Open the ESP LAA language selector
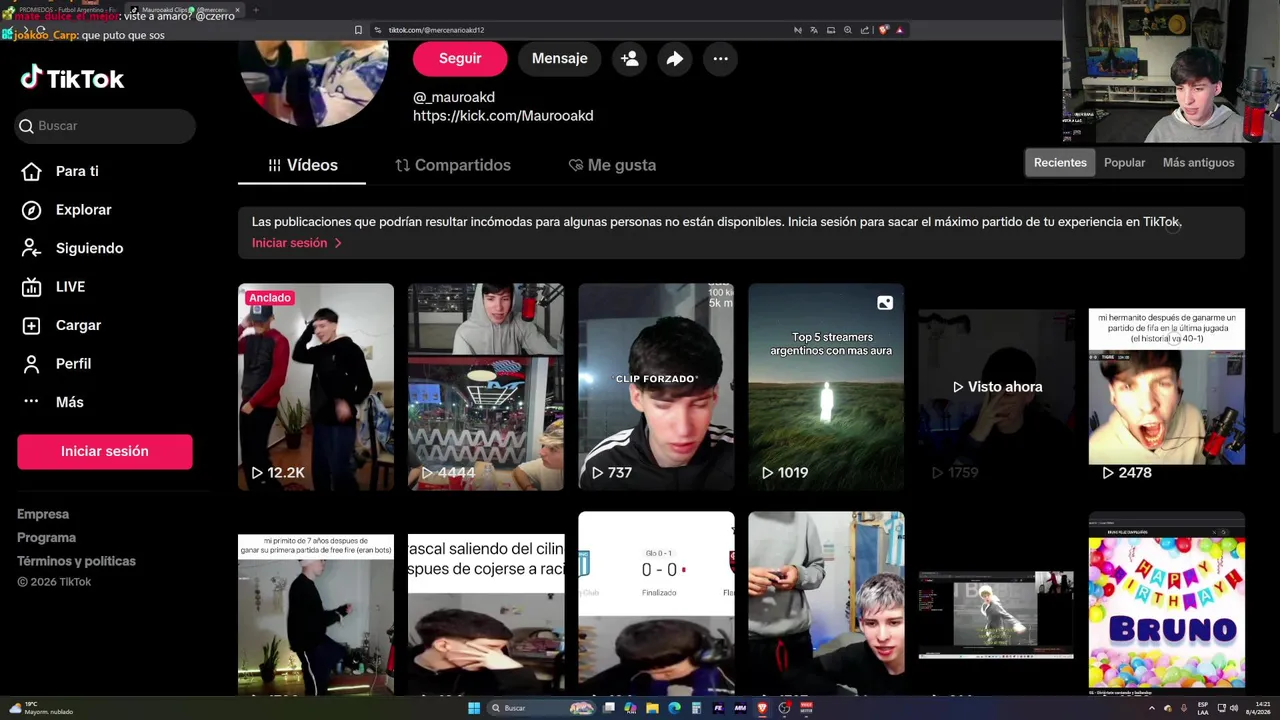Screen dimensions: 1280x720 (1203, 709)
